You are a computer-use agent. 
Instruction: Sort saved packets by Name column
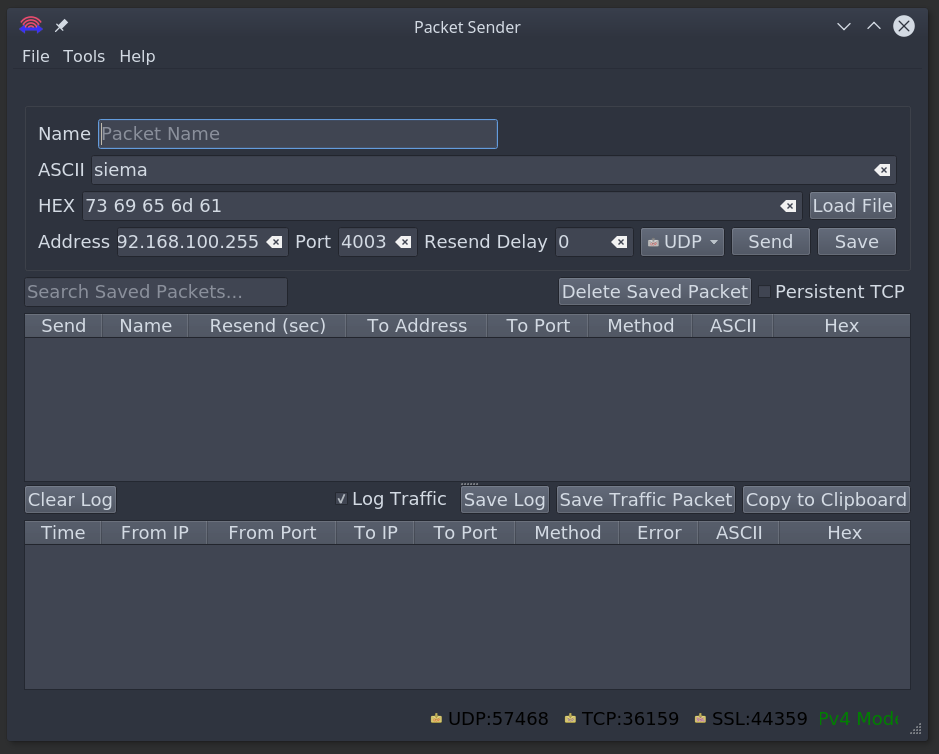click(x=146, y=326)
